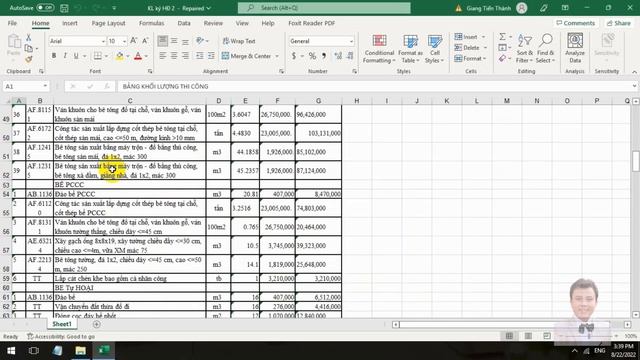Apply the red Font Color

tap(138, 56)
